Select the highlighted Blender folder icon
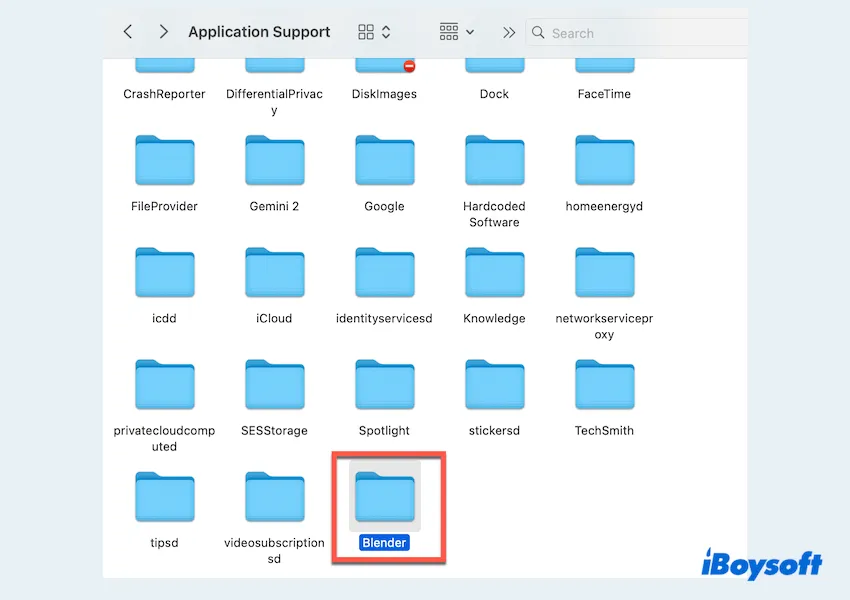This screenshot has height=600, width=850. point(385,497)
